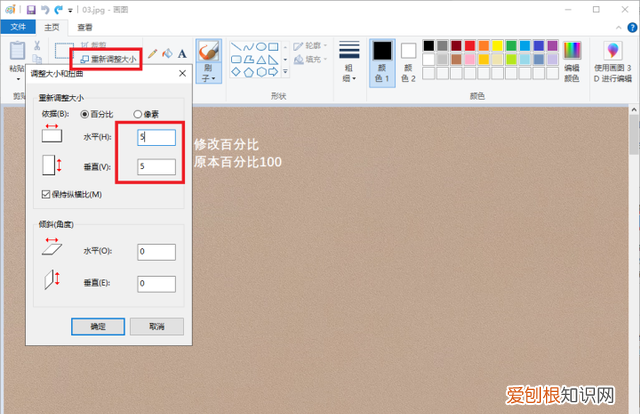Click the Save icon in title bar
The image size is (640, 414).
click(x=31, y=9)
